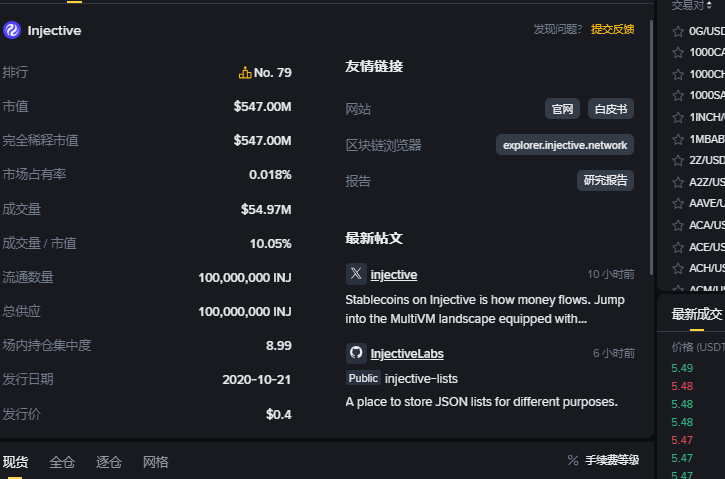
Task: Click the GitHub icon beside InjectiveLabs
Action: [x=356, y=353]
